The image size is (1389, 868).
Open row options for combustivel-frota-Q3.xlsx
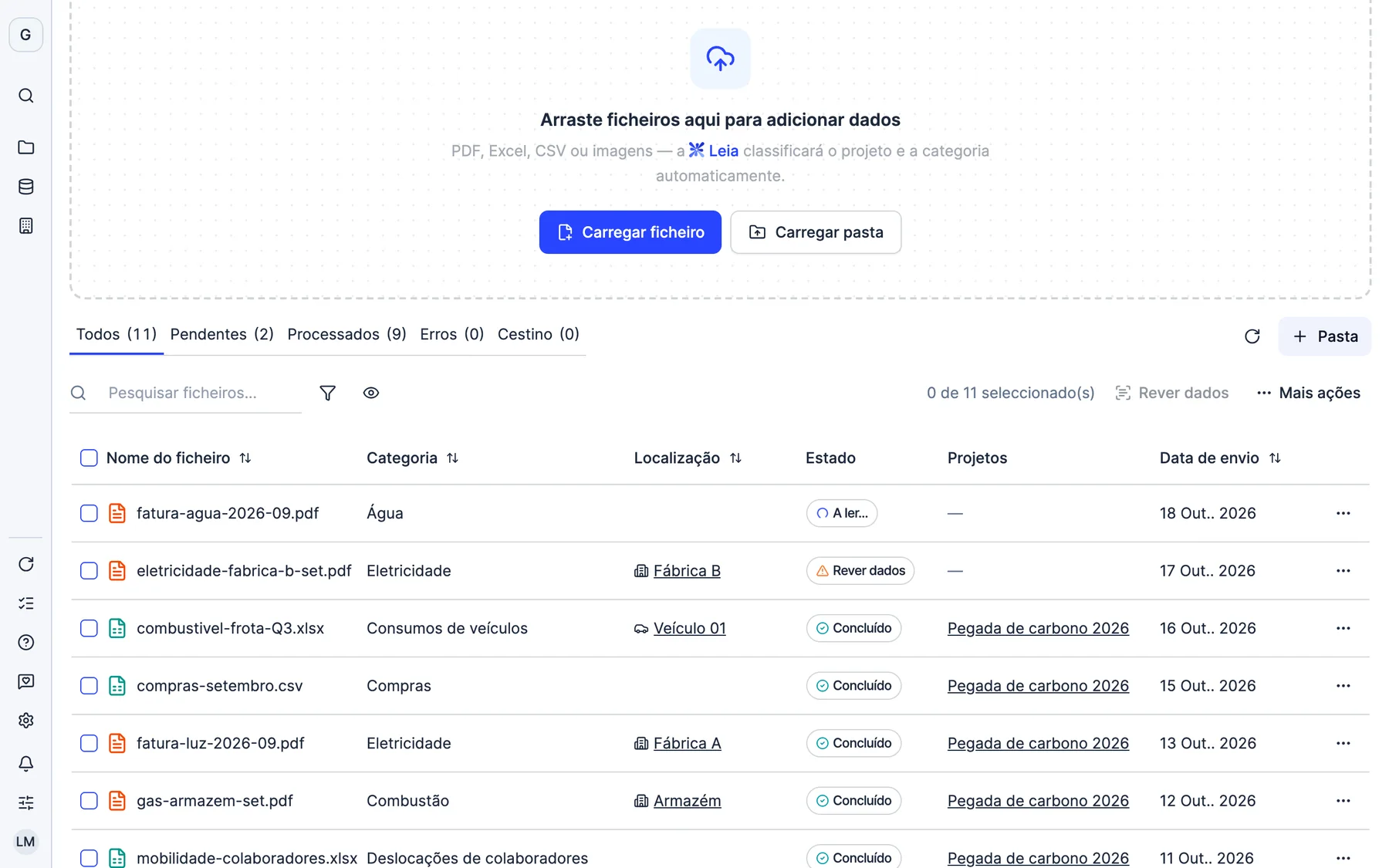(x=1343, y=628)
